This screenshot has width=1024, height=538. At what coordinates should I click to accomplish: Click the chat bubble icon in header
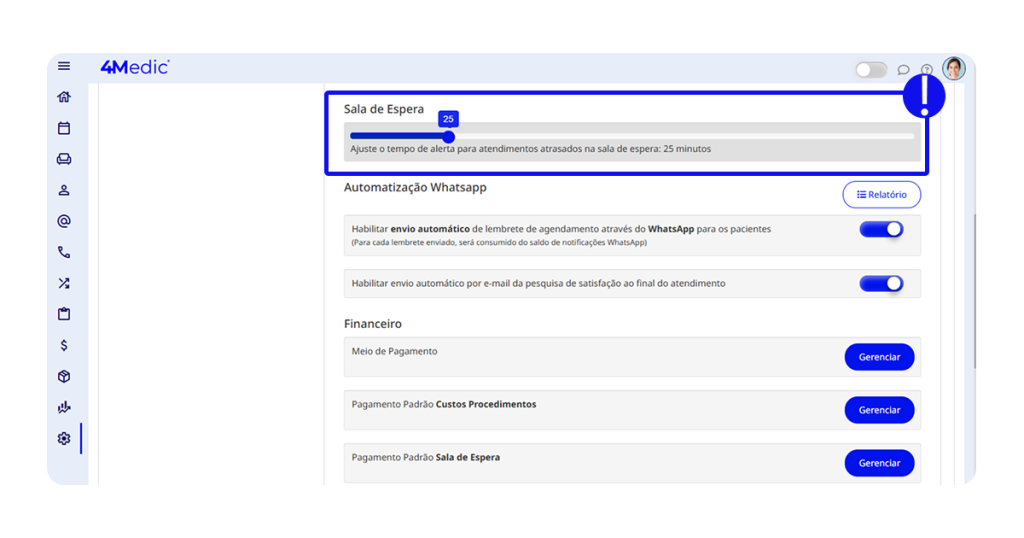pyautogui.click(x=903, y=70)
